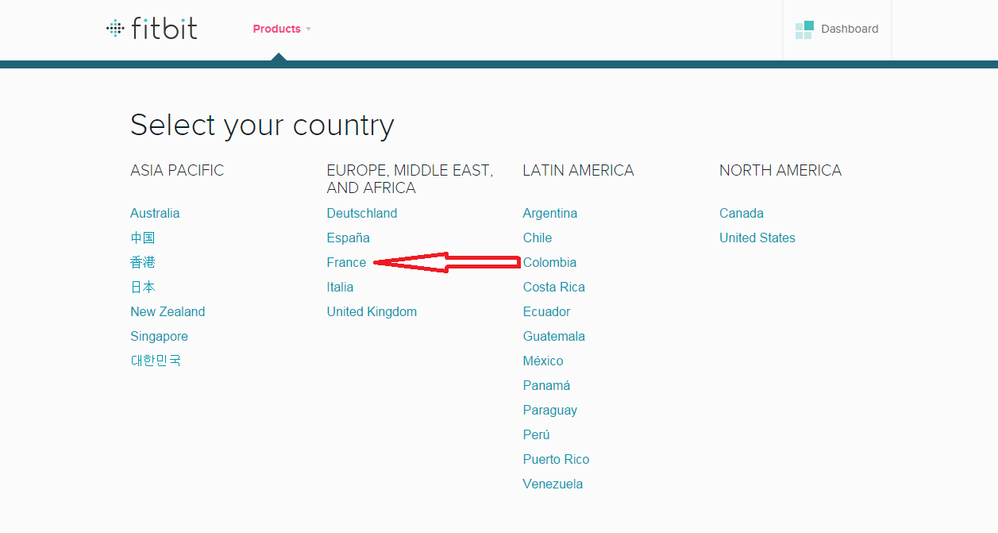
Task: Select Paraguay
Action: pyautogui.click(x=550, y=410)
